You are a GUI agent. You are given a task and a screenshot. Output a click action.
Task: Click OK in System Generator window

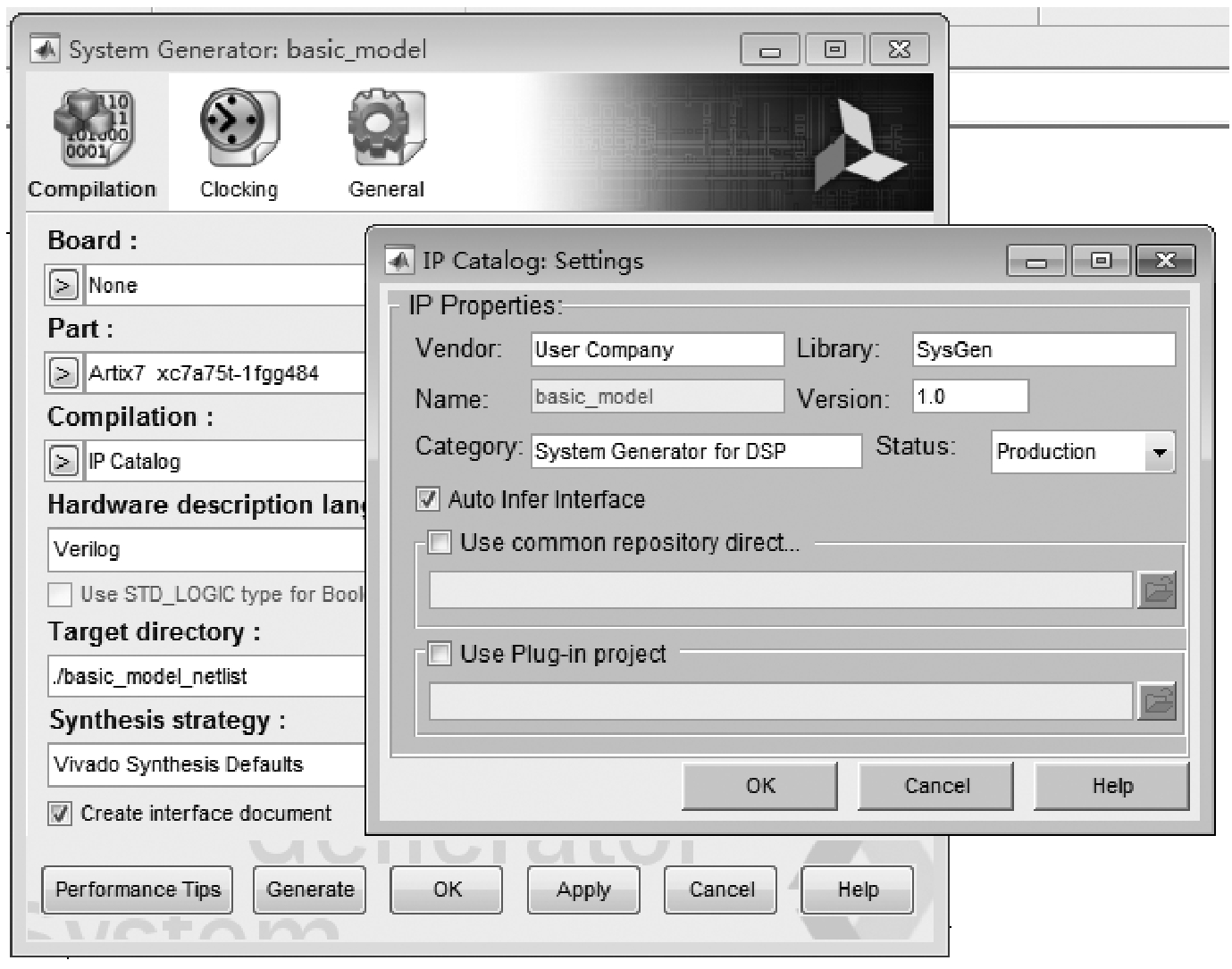(447, 890)
